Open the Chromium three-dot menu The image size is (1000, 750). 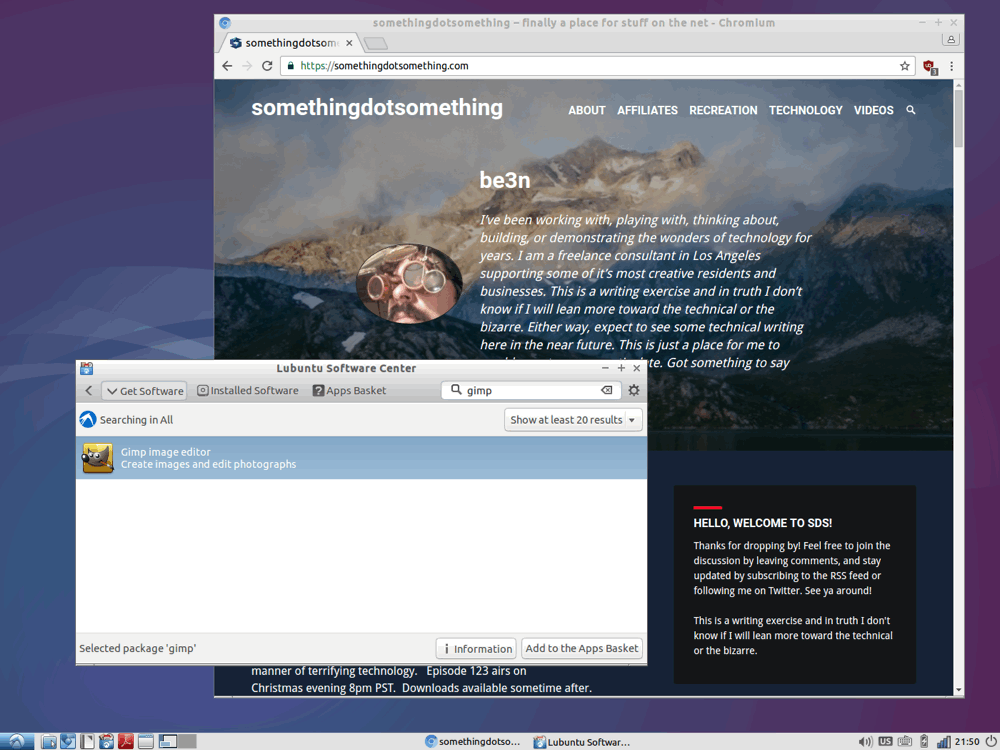pyautogui.click(x=952, y=66)
